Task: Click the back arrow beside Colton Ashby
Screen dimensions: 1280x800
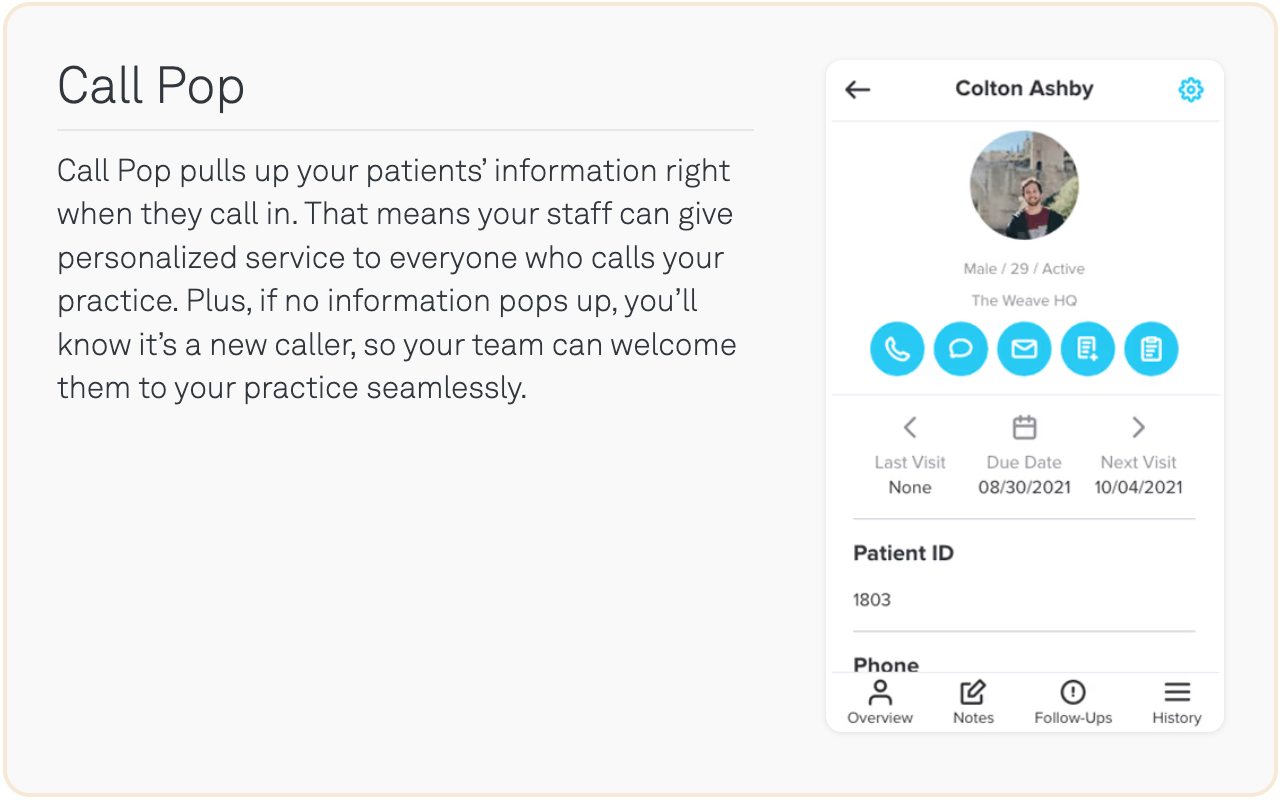Action: pyautogui.click(x=858, y=90)
